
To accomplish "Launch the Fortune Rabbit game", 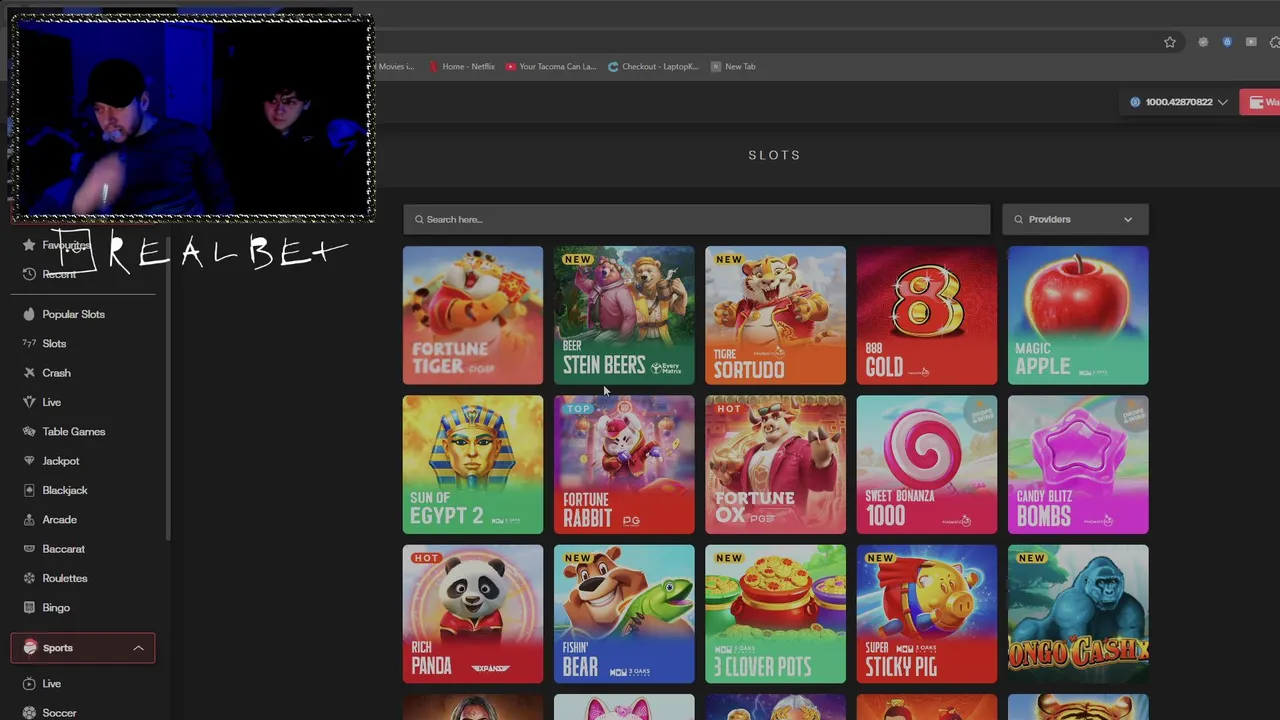I will [x=624, y=464].
